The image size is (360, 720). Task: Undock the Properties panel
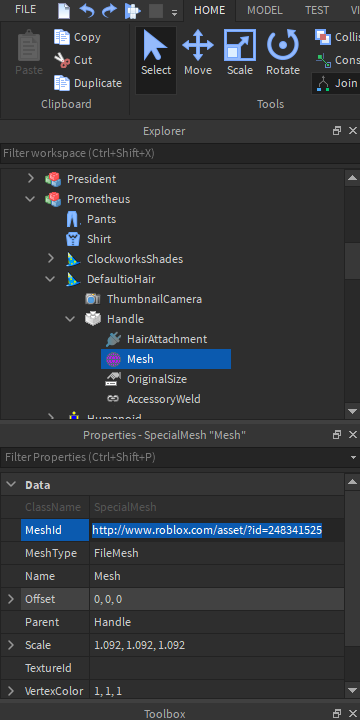(x=337, y=434)
